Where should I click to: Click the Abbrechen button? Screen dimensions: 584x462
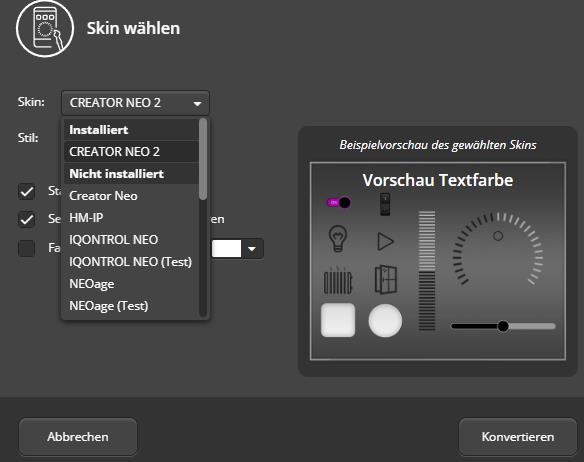(78, 437)
